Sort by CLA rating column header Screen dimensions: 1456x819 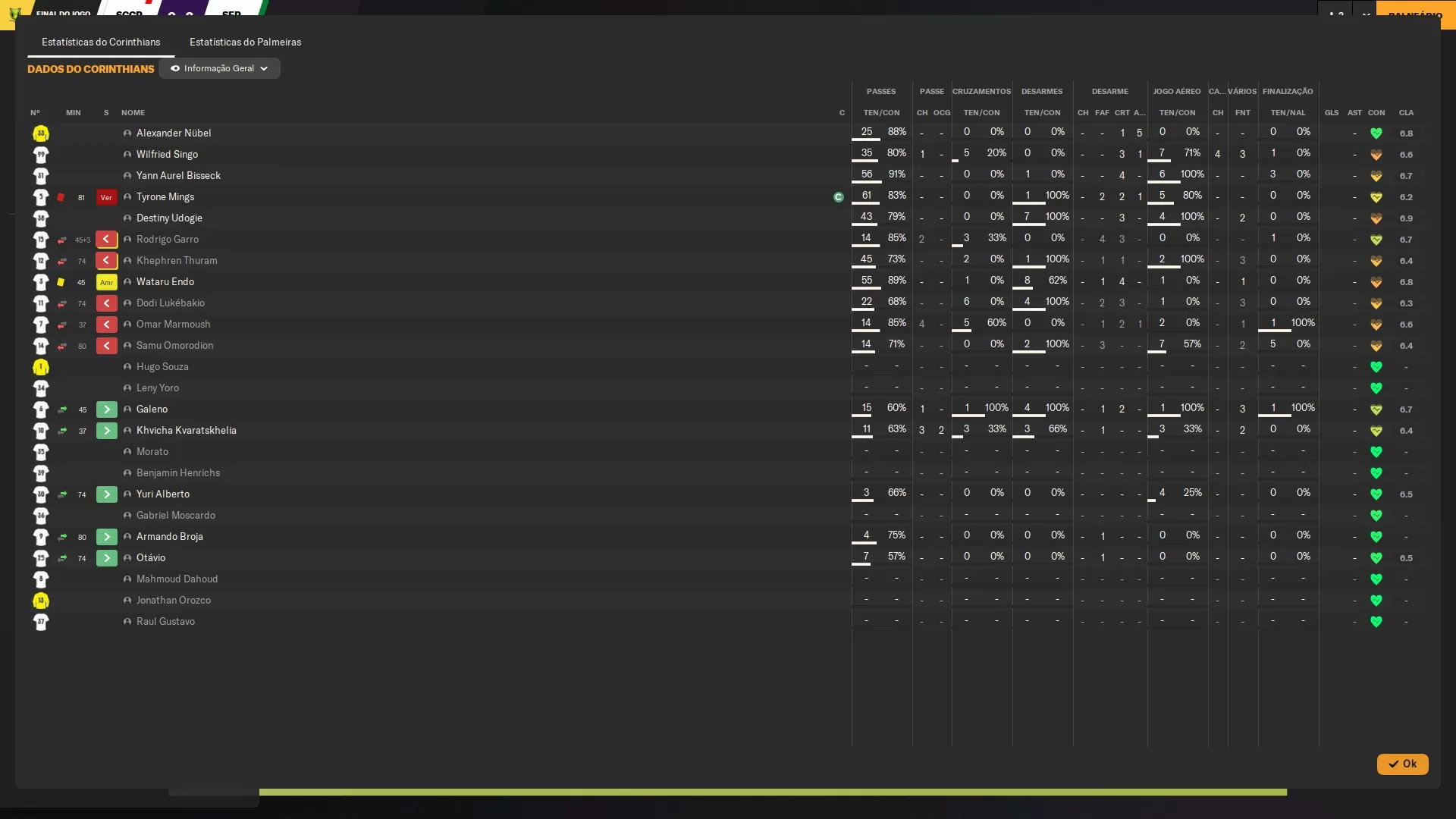[1406, 113]
